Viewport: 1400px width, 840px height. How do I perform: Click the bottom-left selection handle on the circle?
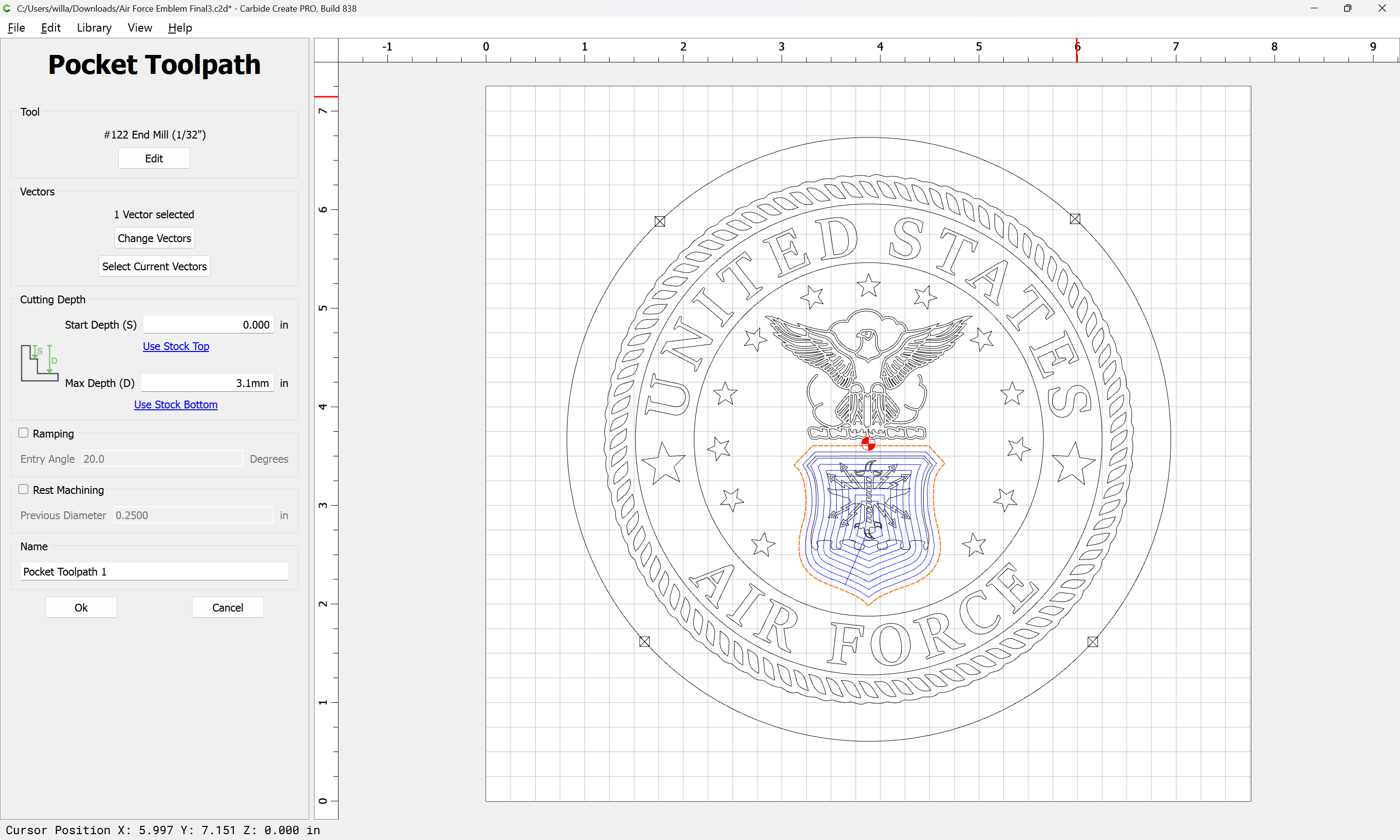645,641
